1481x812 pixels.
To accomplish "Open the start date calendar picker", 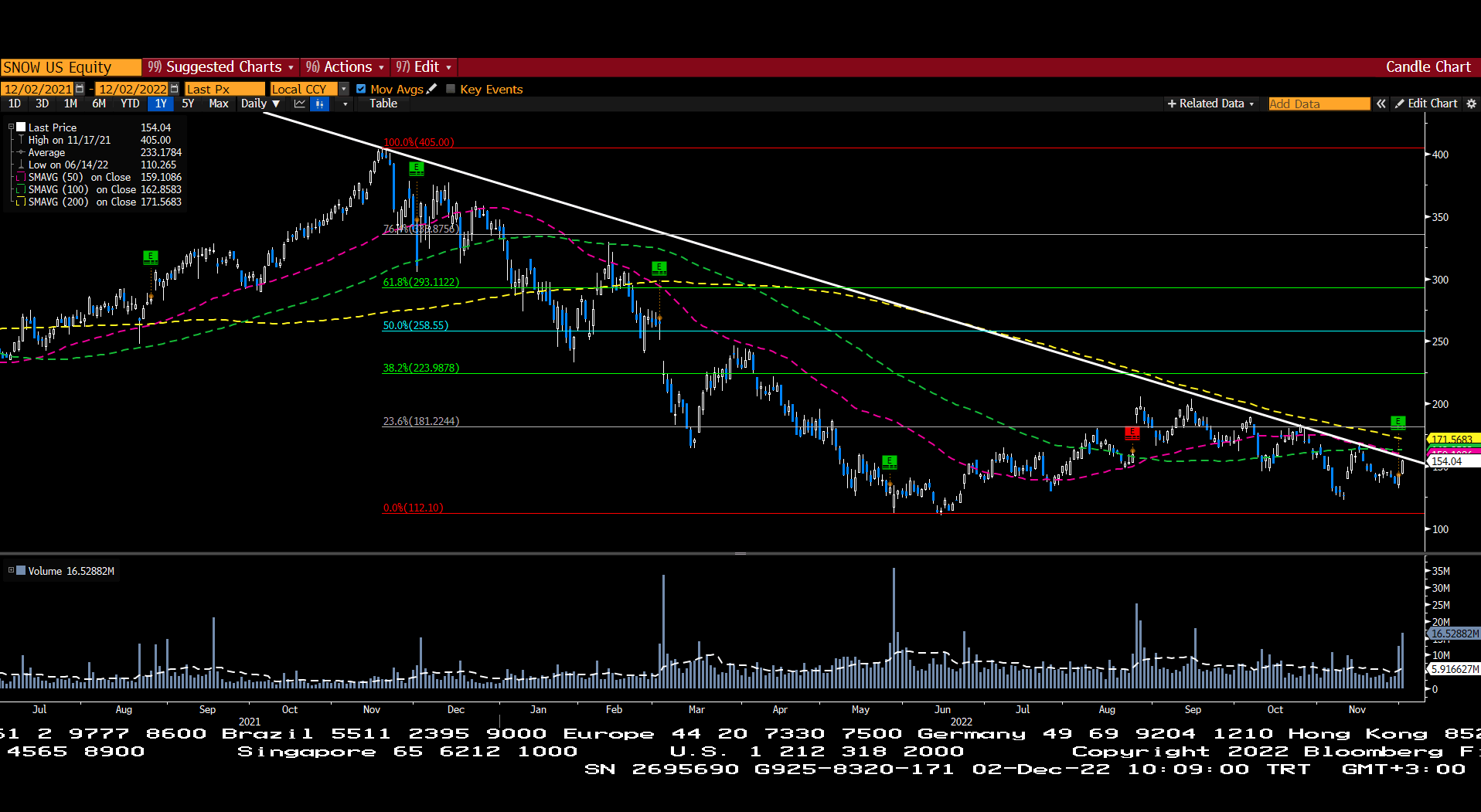I will coord(80,89).
